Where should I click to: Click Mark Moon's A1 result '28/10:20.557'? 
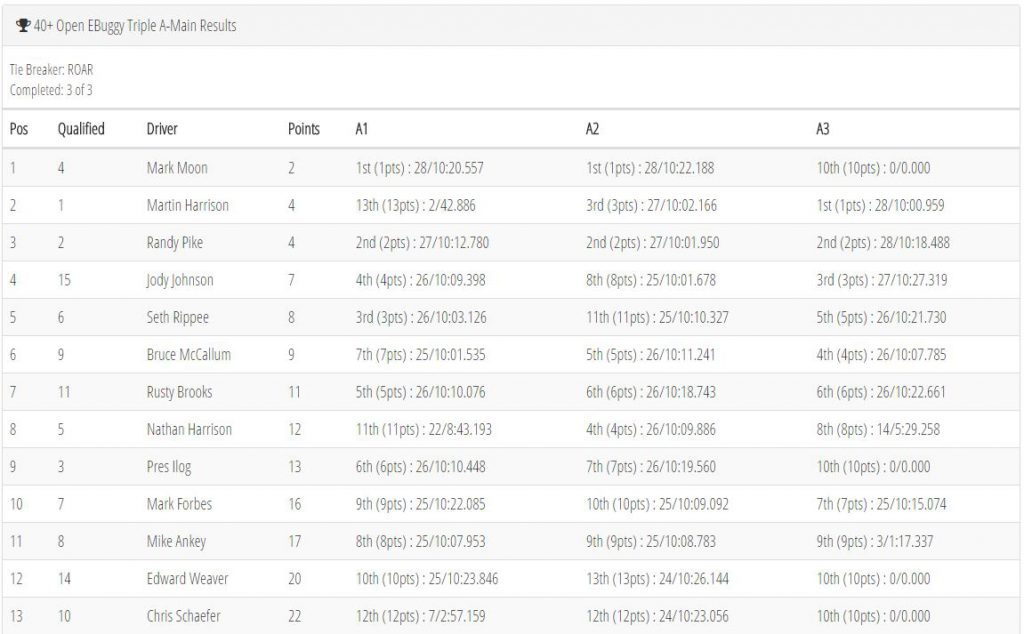point(449,168)
